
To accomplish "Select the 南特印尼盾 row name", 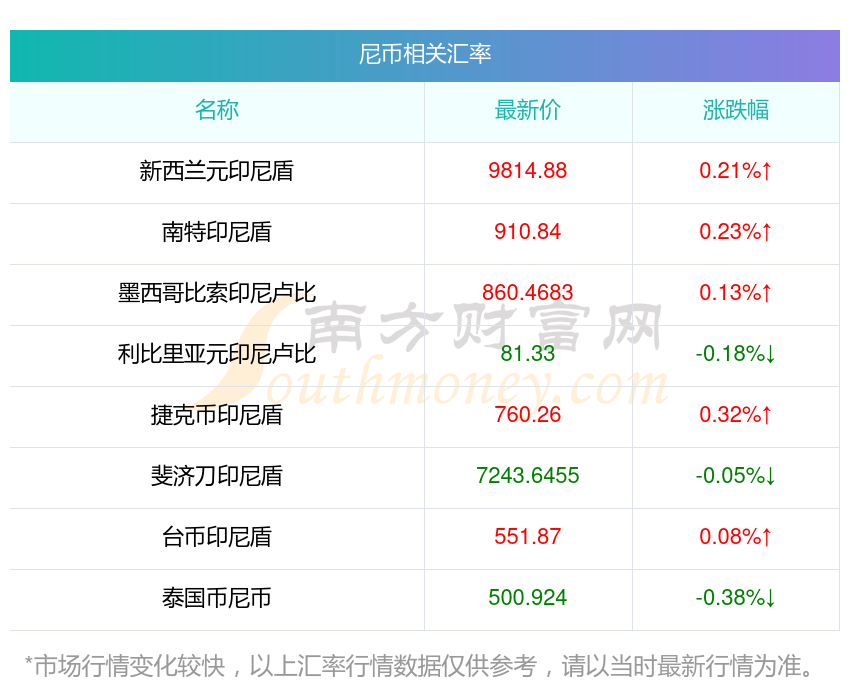I will 217,232.
